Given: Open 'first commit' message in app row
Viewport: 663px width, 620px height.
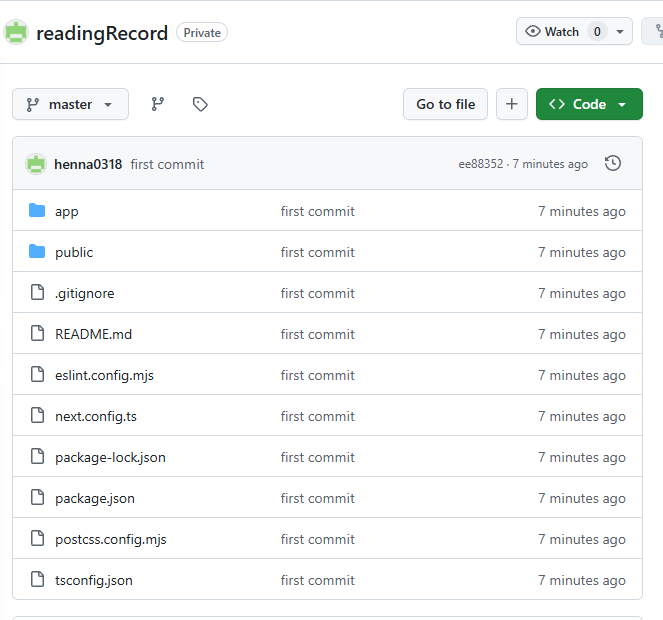Looking at the screenshot, I should pyautogui.click(x=318, y=211).
